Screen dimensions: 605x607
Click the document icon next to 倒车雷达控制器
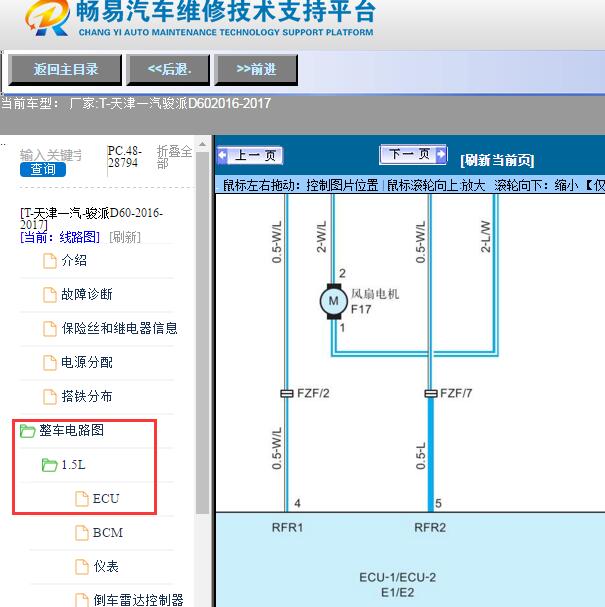point(82,600)
